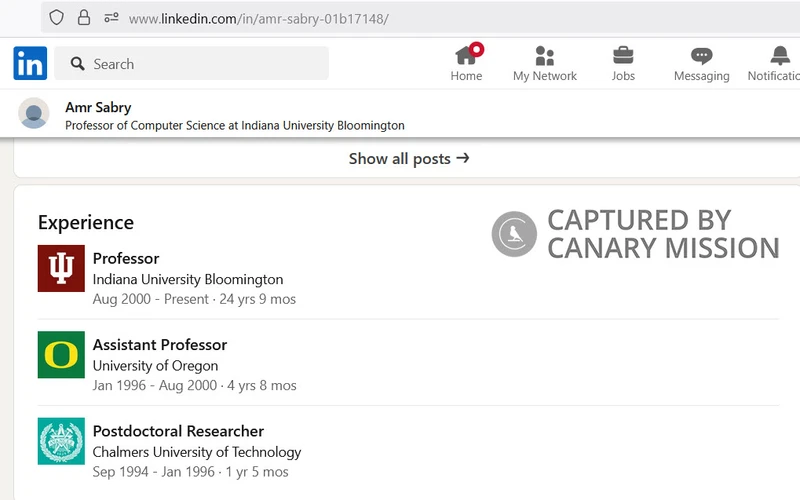Click the LinkedIn logo icon
Viewport: 800px width, 500px height.
[x=30, y=63]
